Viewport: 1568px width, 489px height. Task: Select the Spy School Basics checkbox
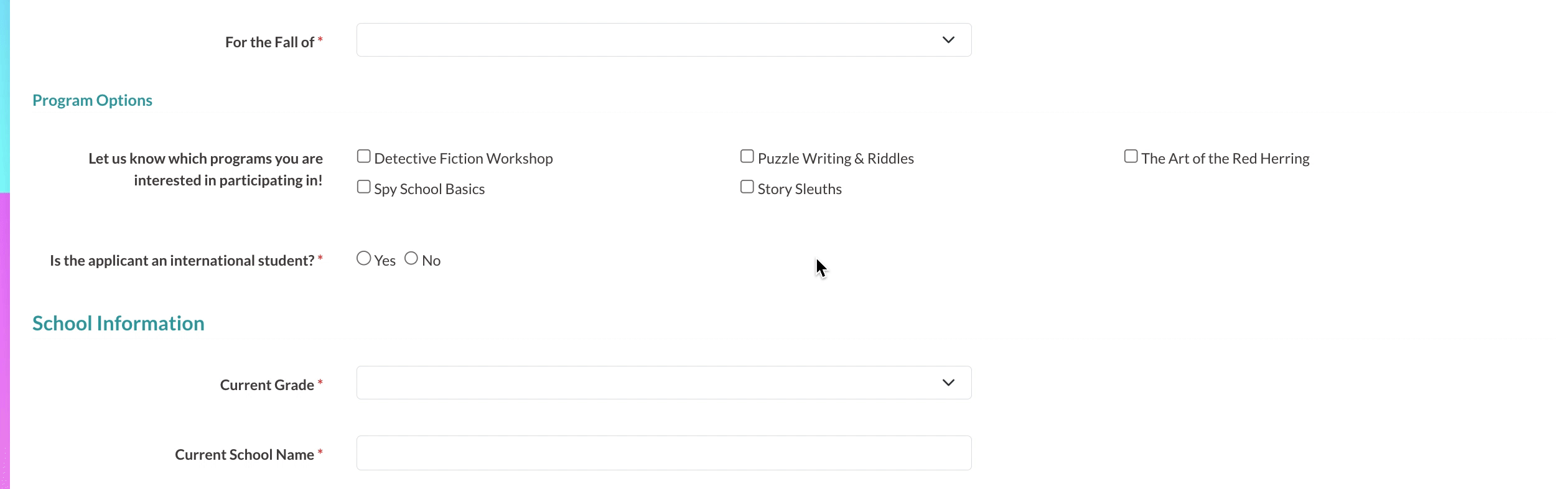364,187
